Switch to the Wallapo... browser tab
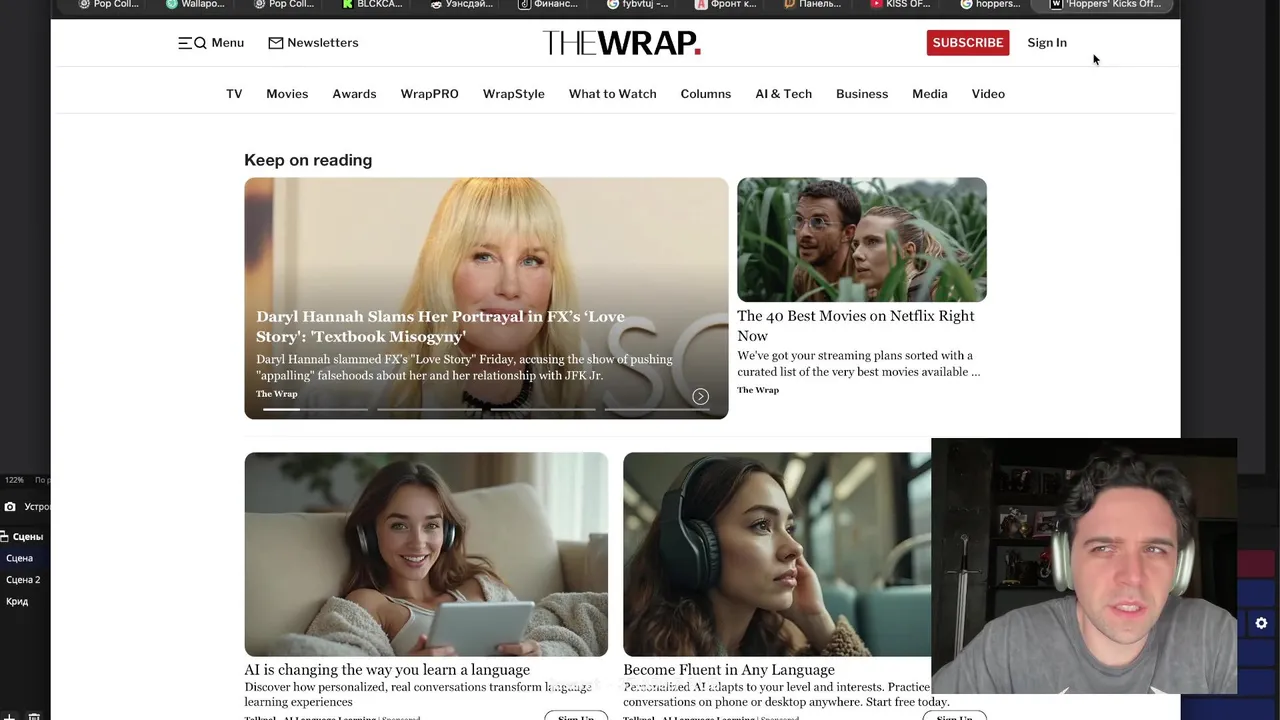Viewport: 1280px width, 720px height. coord(195,4)
